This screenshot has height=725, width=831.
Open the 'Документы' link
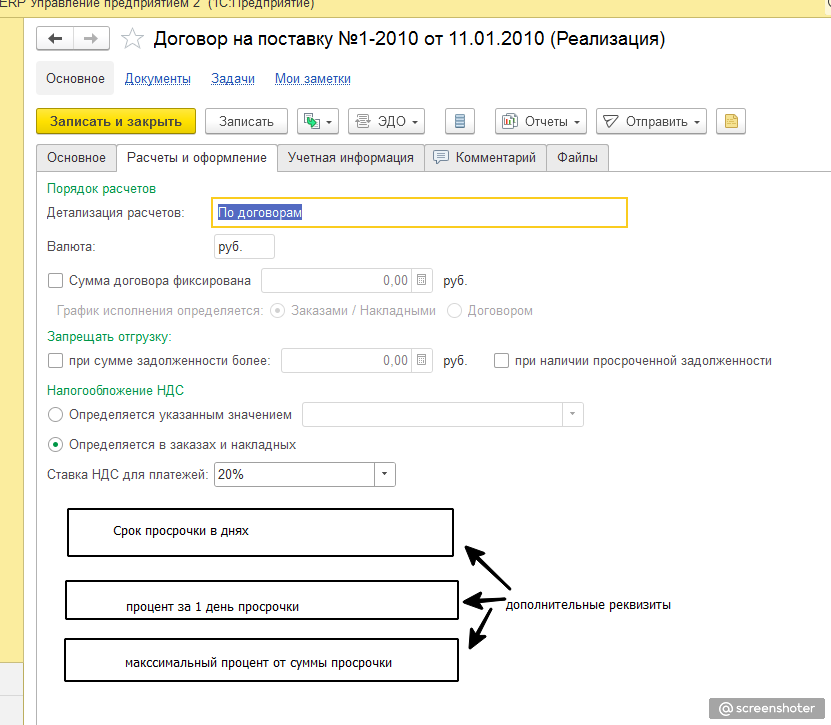click(157, 78)
